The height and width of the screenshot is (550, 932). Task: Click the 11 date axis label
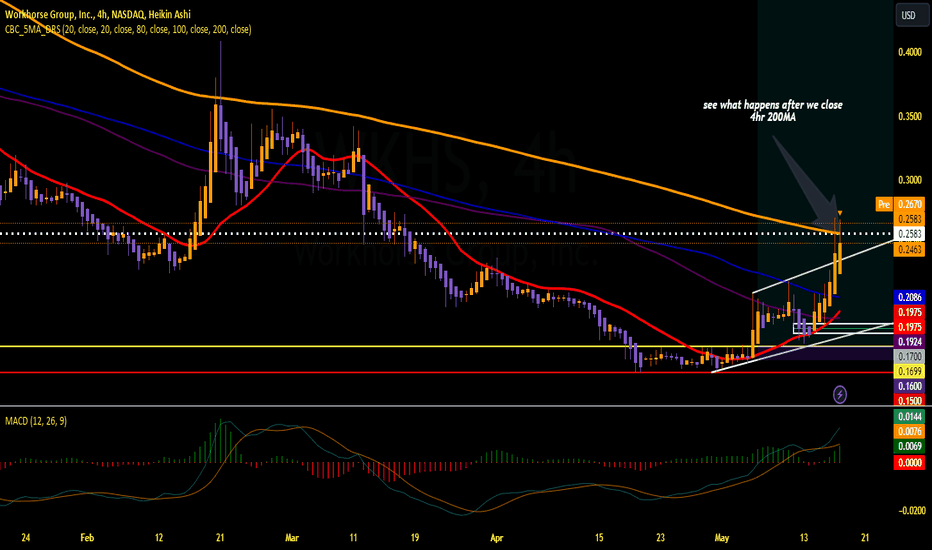click(x=353, y=538)
